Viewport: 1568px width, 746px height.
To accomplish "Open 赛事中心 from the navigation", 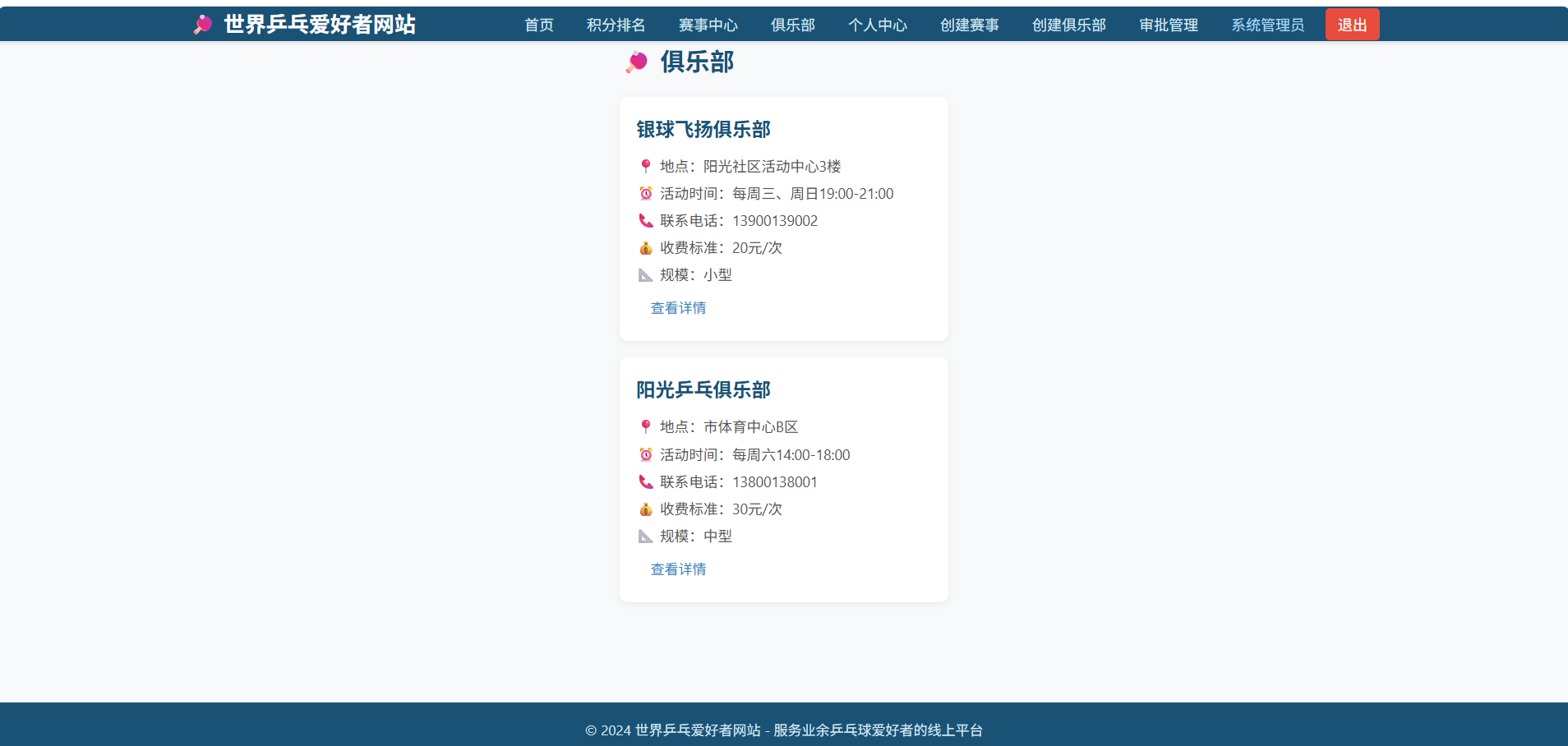I will pos(708,25).
